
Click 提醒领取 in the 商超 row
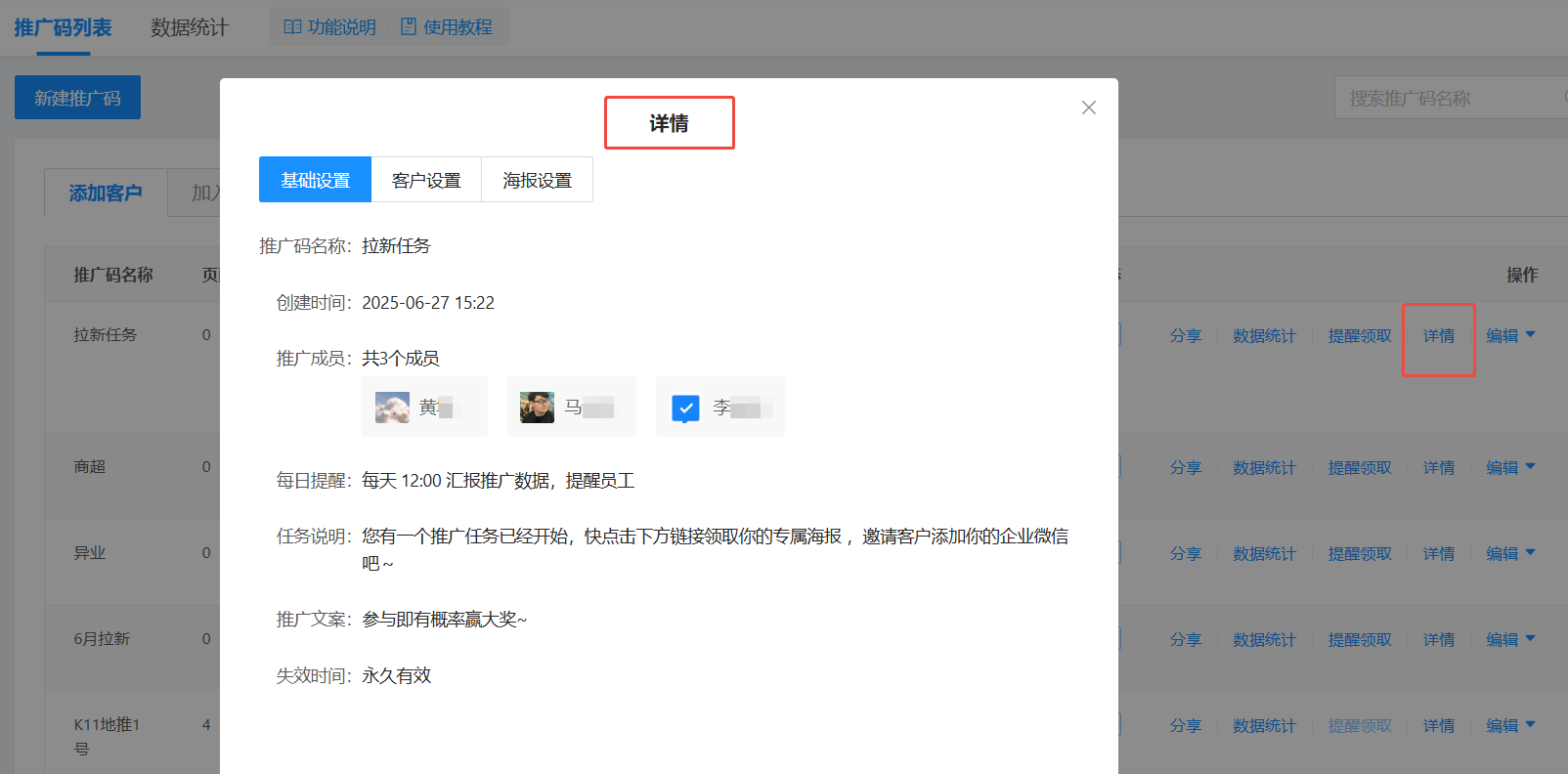pos(1360,468)
